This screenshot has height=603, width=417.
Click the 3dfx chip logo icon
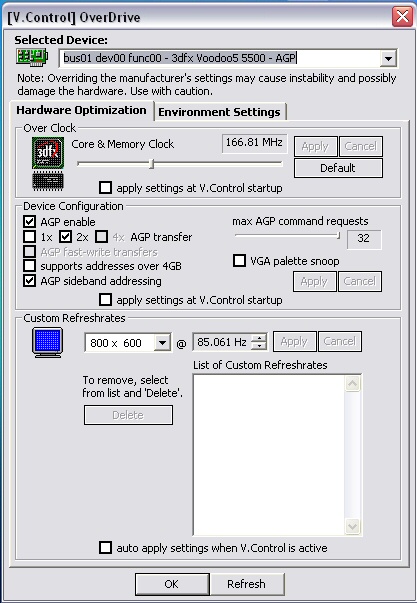pyautogui.click(x=48, y=153)
